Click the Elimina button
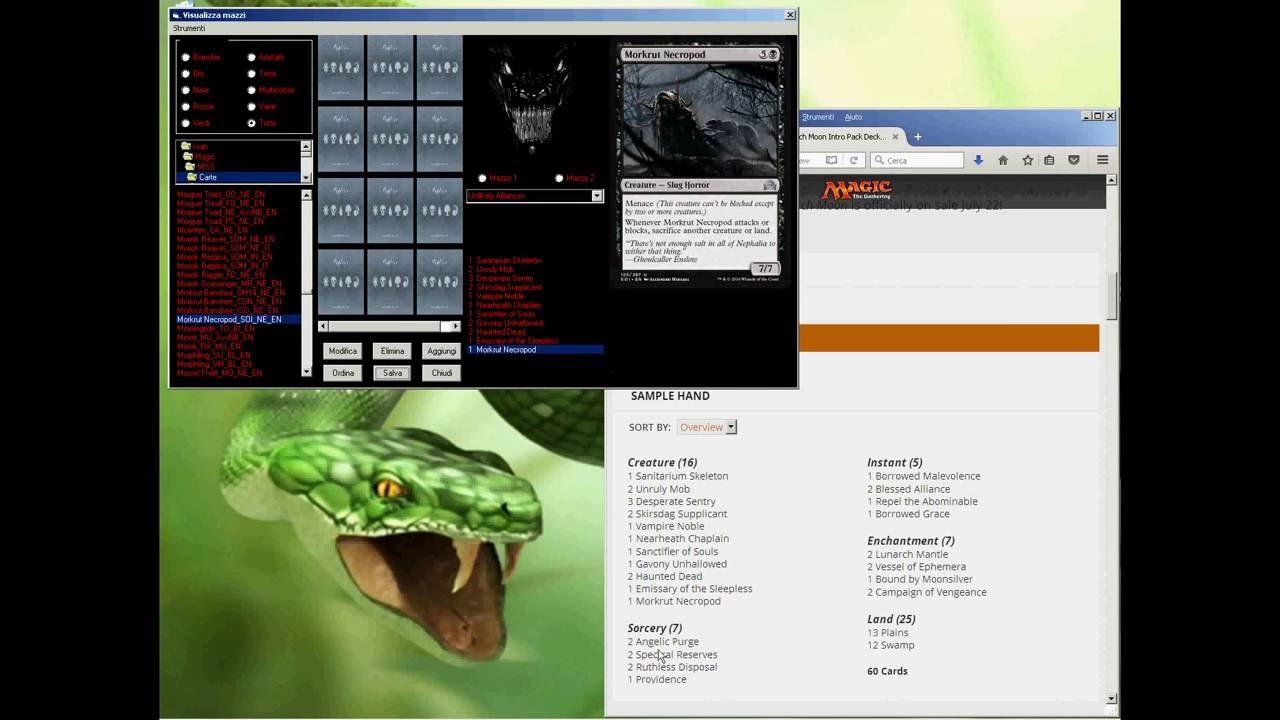The height and width of the screenshot is (720, 1280). pos(392,351)
